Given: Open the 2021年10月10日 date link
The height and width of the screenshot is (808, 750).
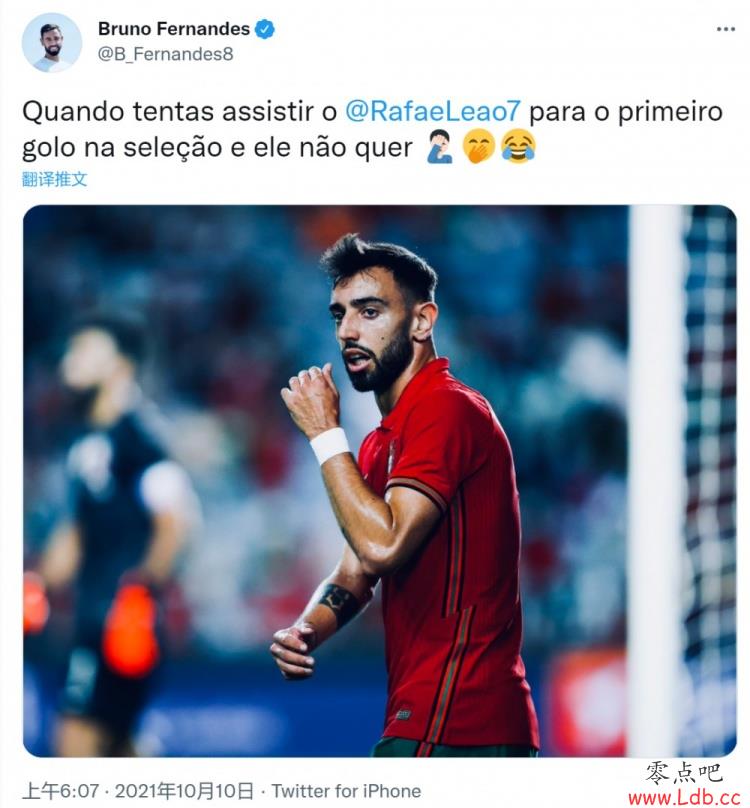Looking at the screenshot, I should click(184, 790).
